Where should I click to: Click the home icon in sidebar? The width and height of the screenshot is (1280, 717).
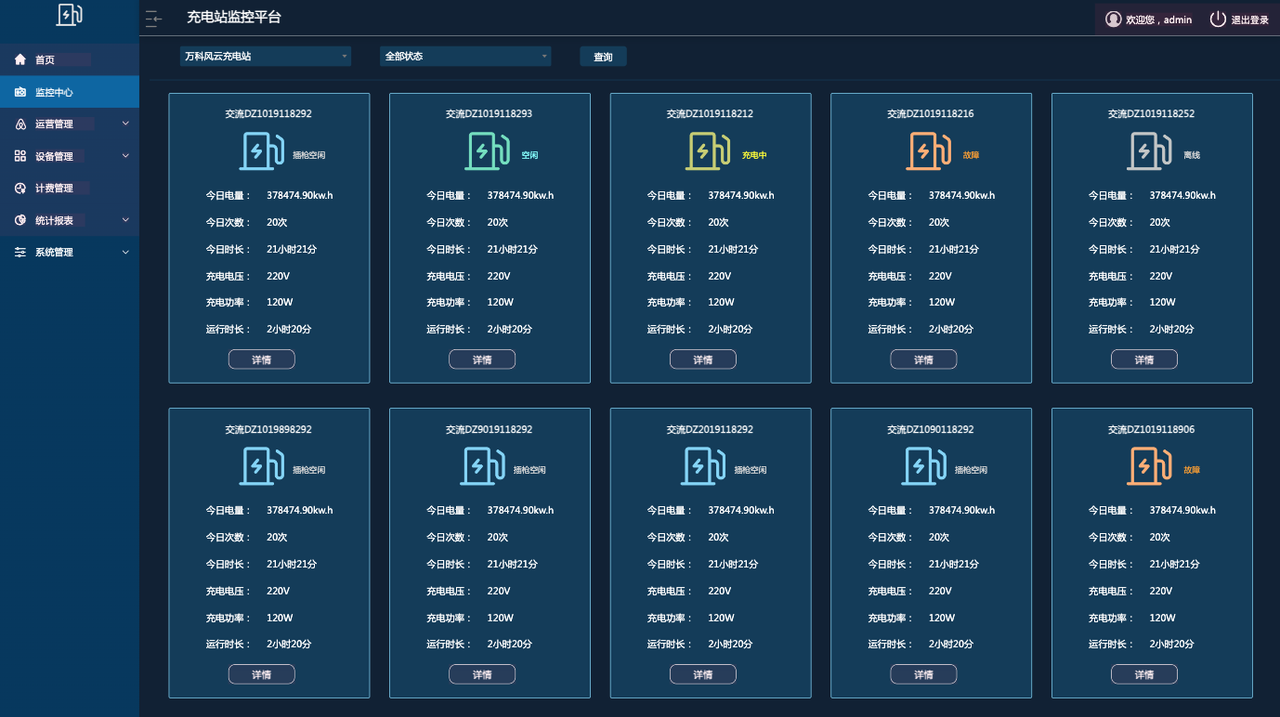[20, 60]
